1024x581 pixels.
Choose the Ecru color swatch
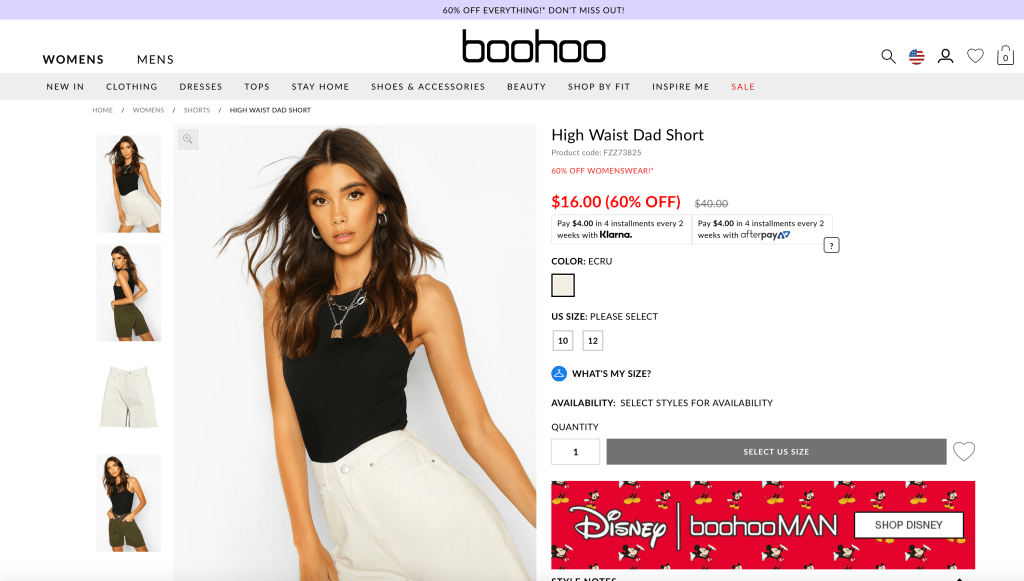pyautogui.click(x=563, y=285)
